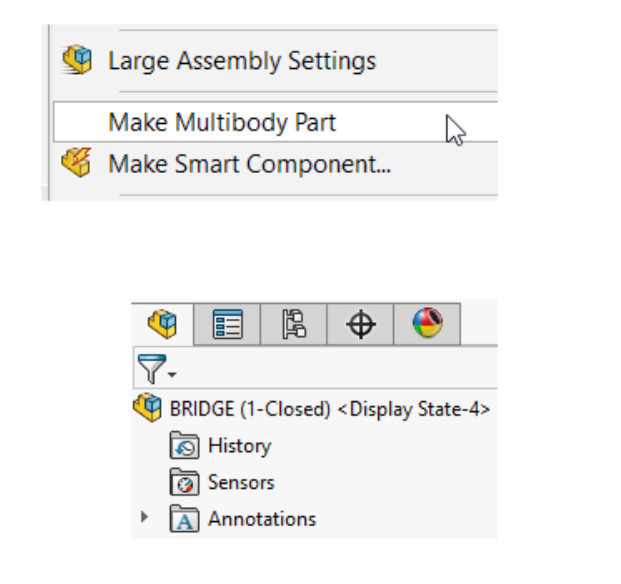Click the BRIDGE assembly icon
The width and height of the screenshot is (621, 584).
coord(148,408)
